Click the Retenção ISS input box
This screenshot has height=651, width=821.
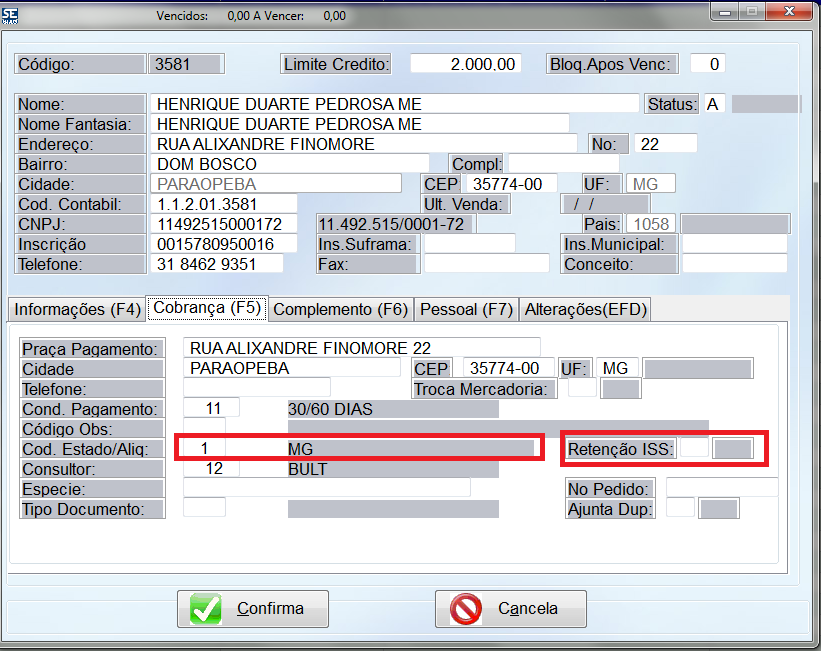click(x=693, y=448)
